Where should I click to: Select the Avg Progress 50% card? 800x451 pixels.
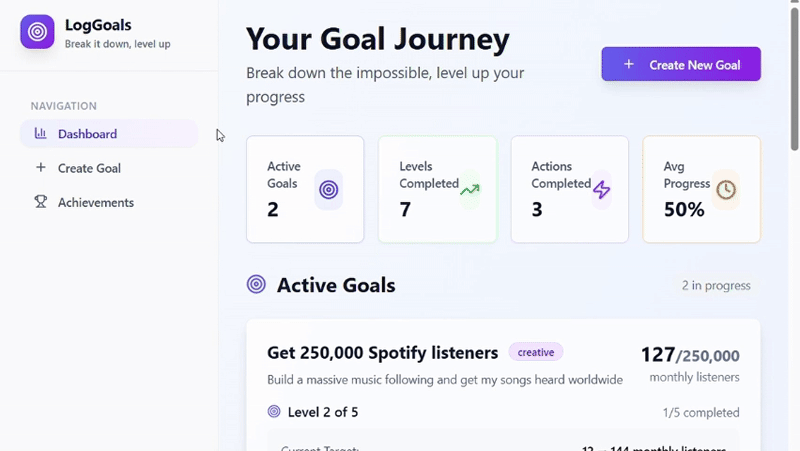pos(701,189)
